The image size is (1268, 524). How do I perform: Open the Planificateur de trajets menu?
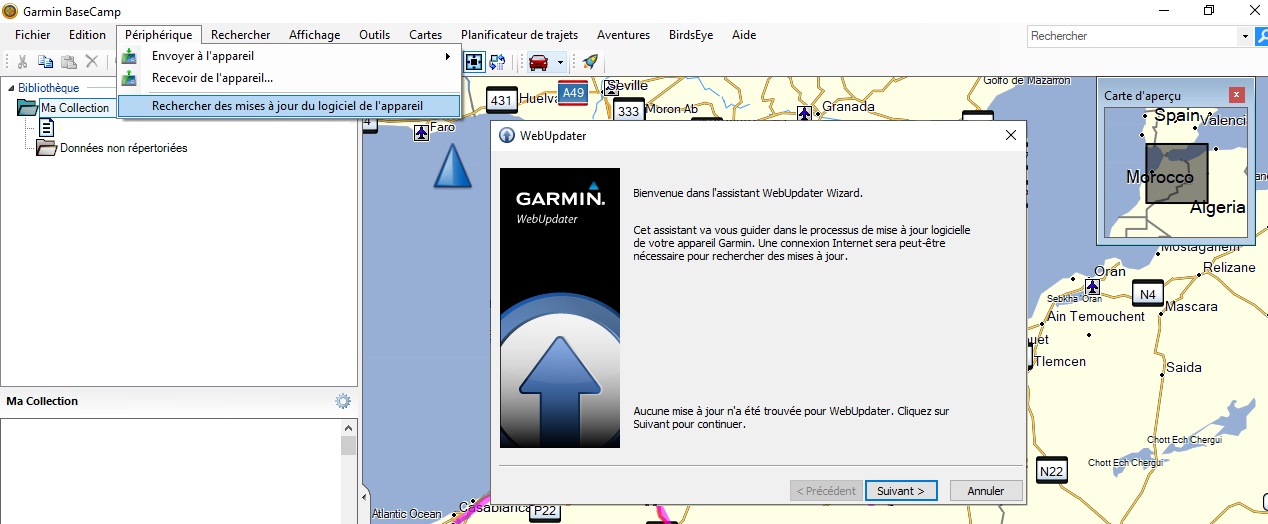pyautogui.click(x=533, y=35)
